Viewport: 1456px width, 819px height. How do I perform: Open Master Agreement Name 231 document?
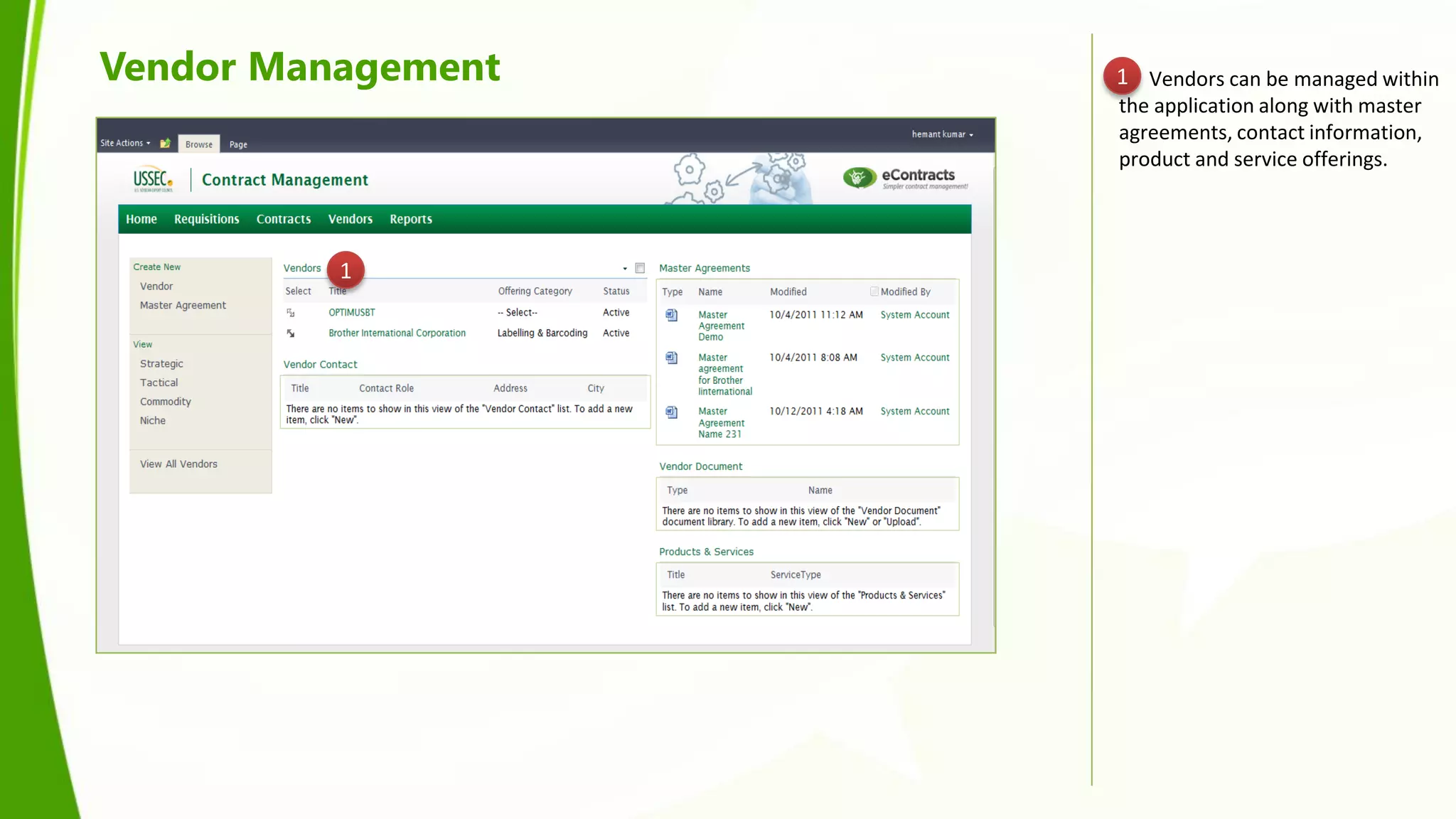pos(721,423)
